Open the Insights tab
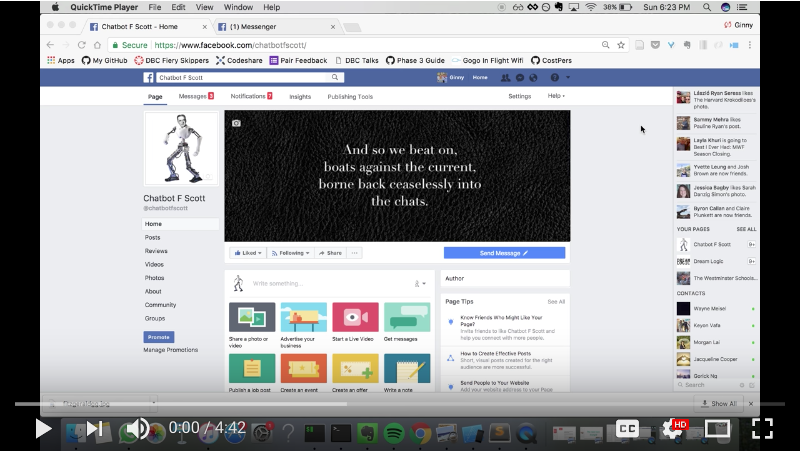 300,96
